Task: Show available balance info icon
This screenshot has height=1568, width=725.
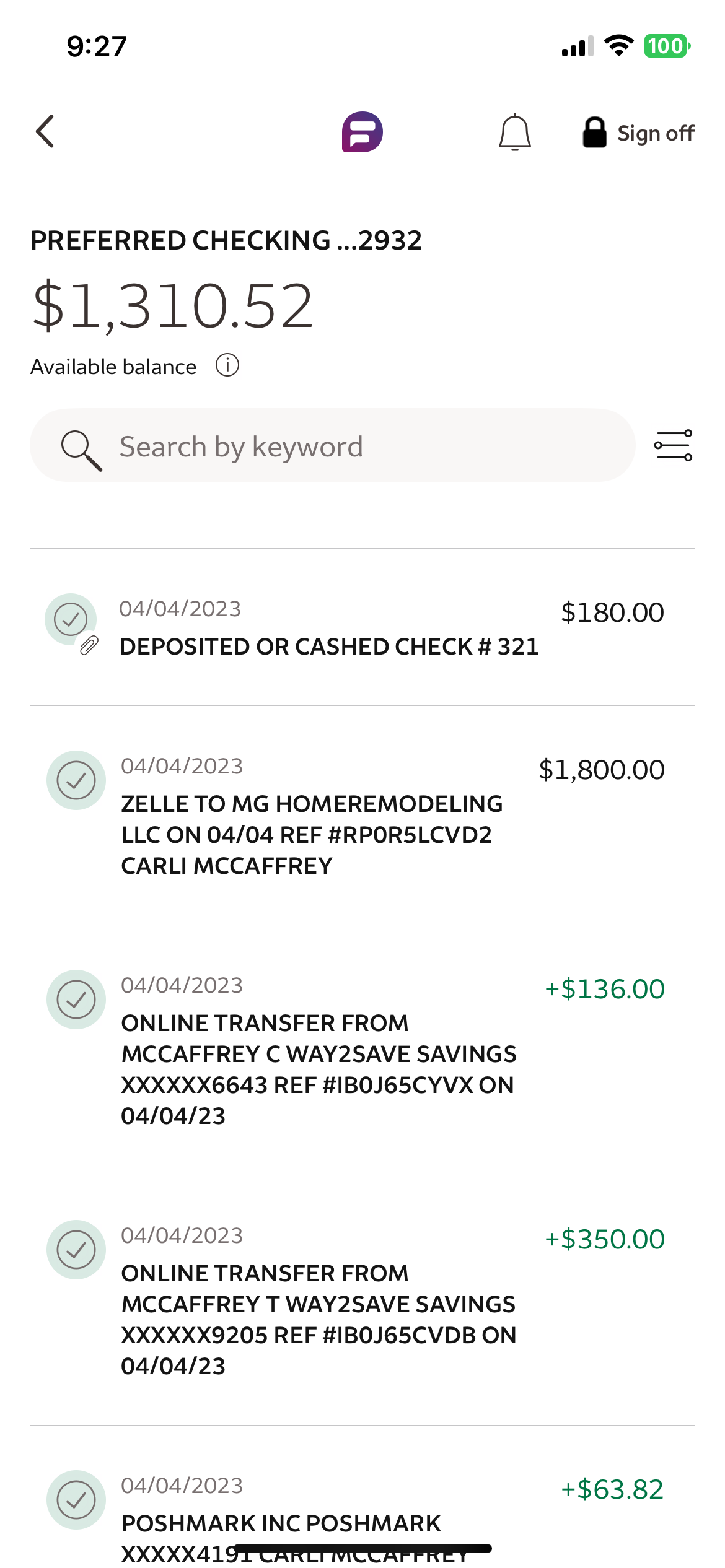Action: [x=227, y=365]
